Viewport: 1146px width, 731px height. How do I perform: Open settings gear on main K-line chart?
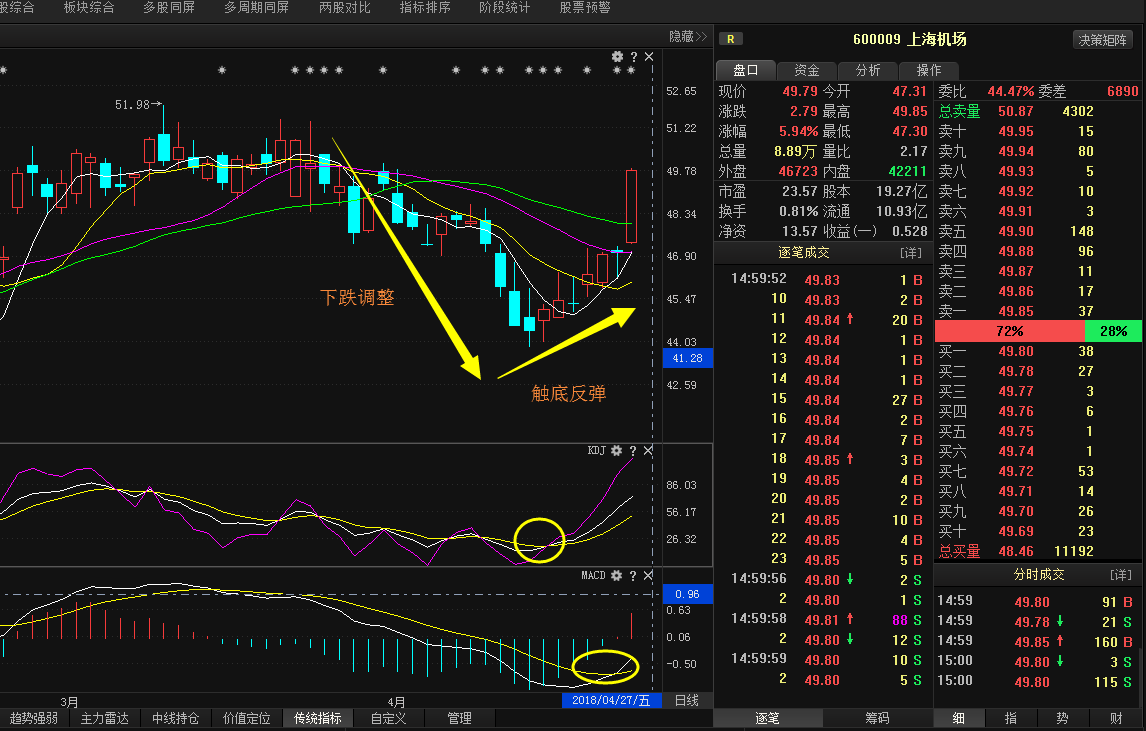click(x=617, y=57)
